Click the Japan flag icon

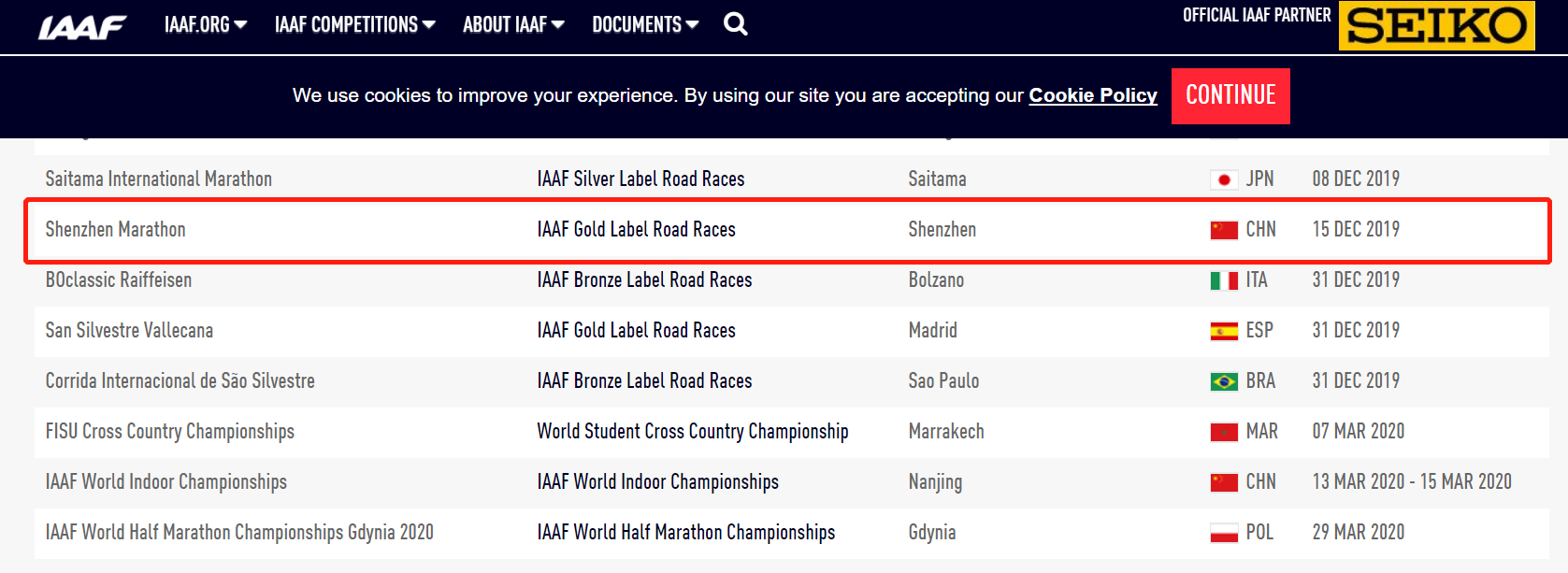1224,179
